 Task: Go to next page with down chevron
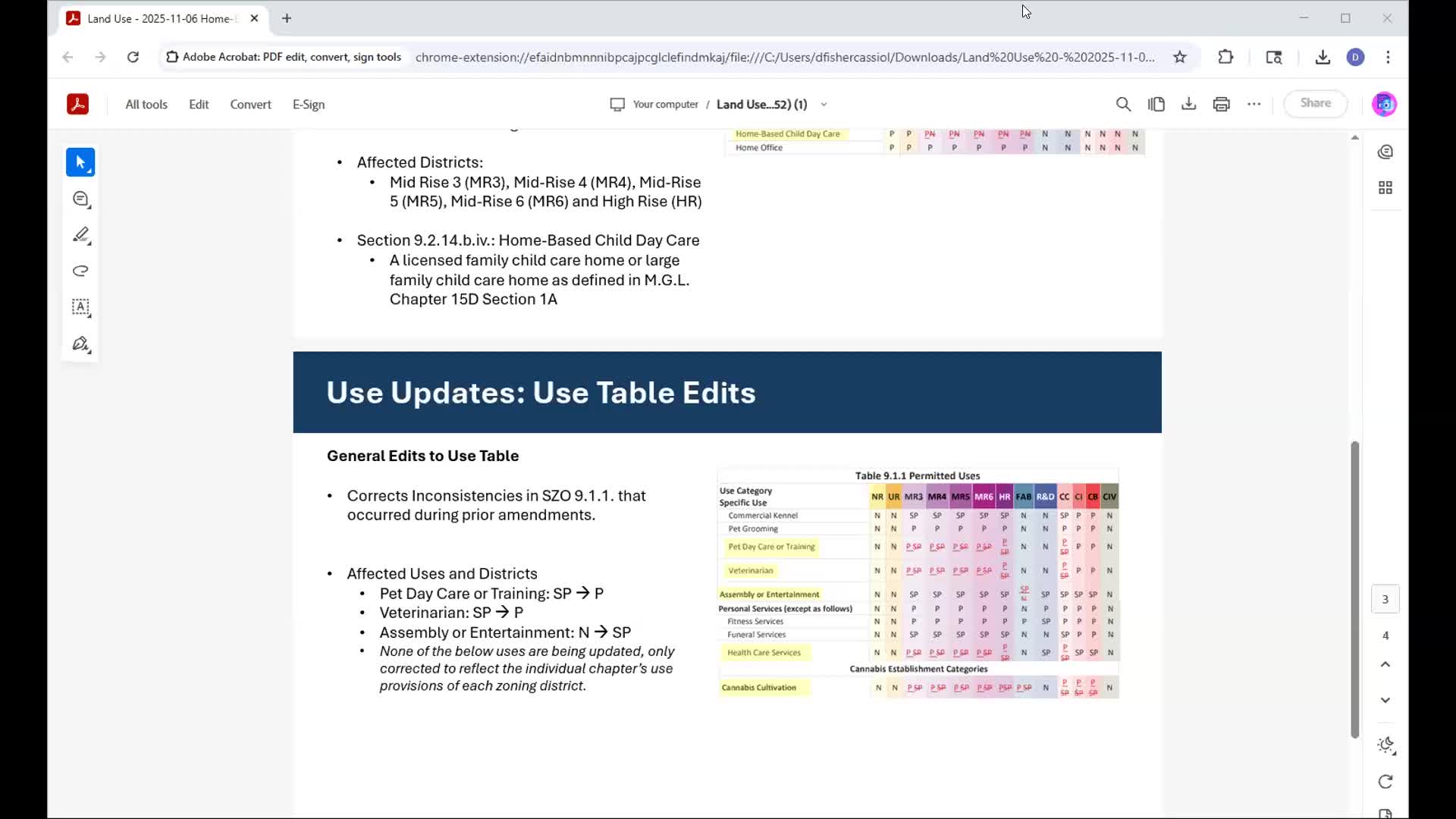pos(1385,700)
